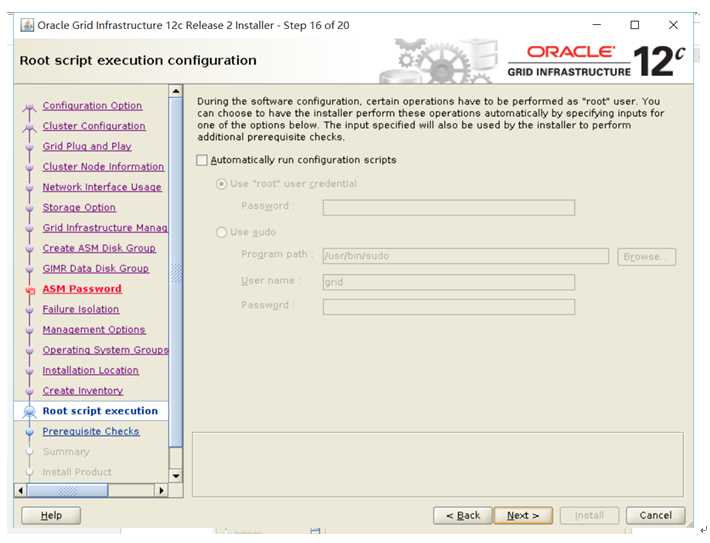Click the horizontal scrollbar thumb in step list
710x543 pixels.
[67, 490]
